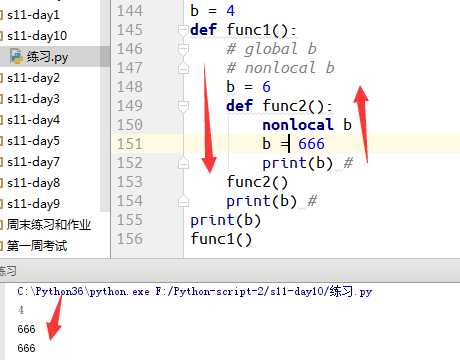Click 'print(b)' on line 154

click(262, 201)
